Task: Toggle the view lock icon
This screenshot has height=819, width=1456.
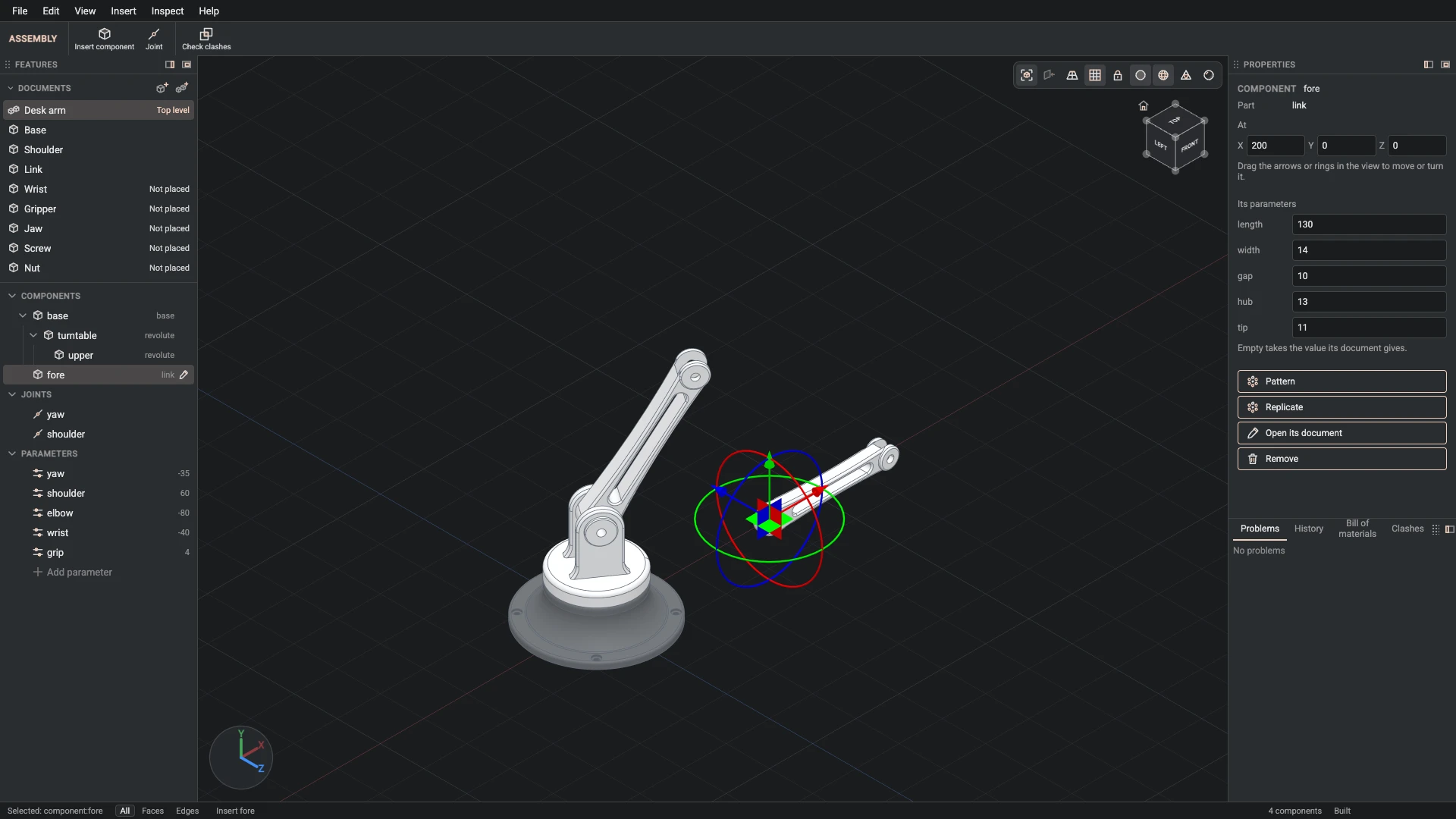Action: 1118,75
